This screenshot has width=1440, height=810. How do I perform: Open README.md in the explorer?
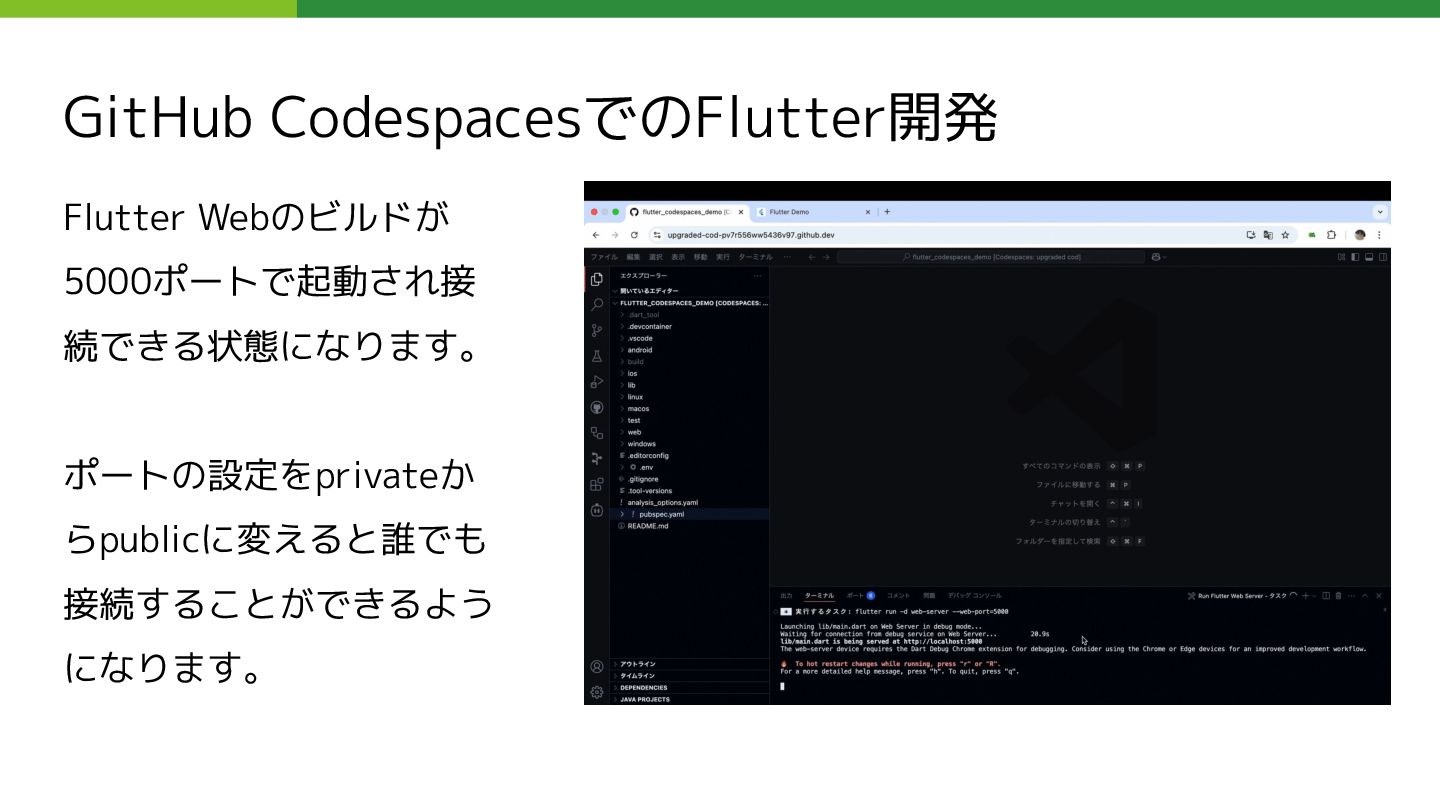[690, 526]
